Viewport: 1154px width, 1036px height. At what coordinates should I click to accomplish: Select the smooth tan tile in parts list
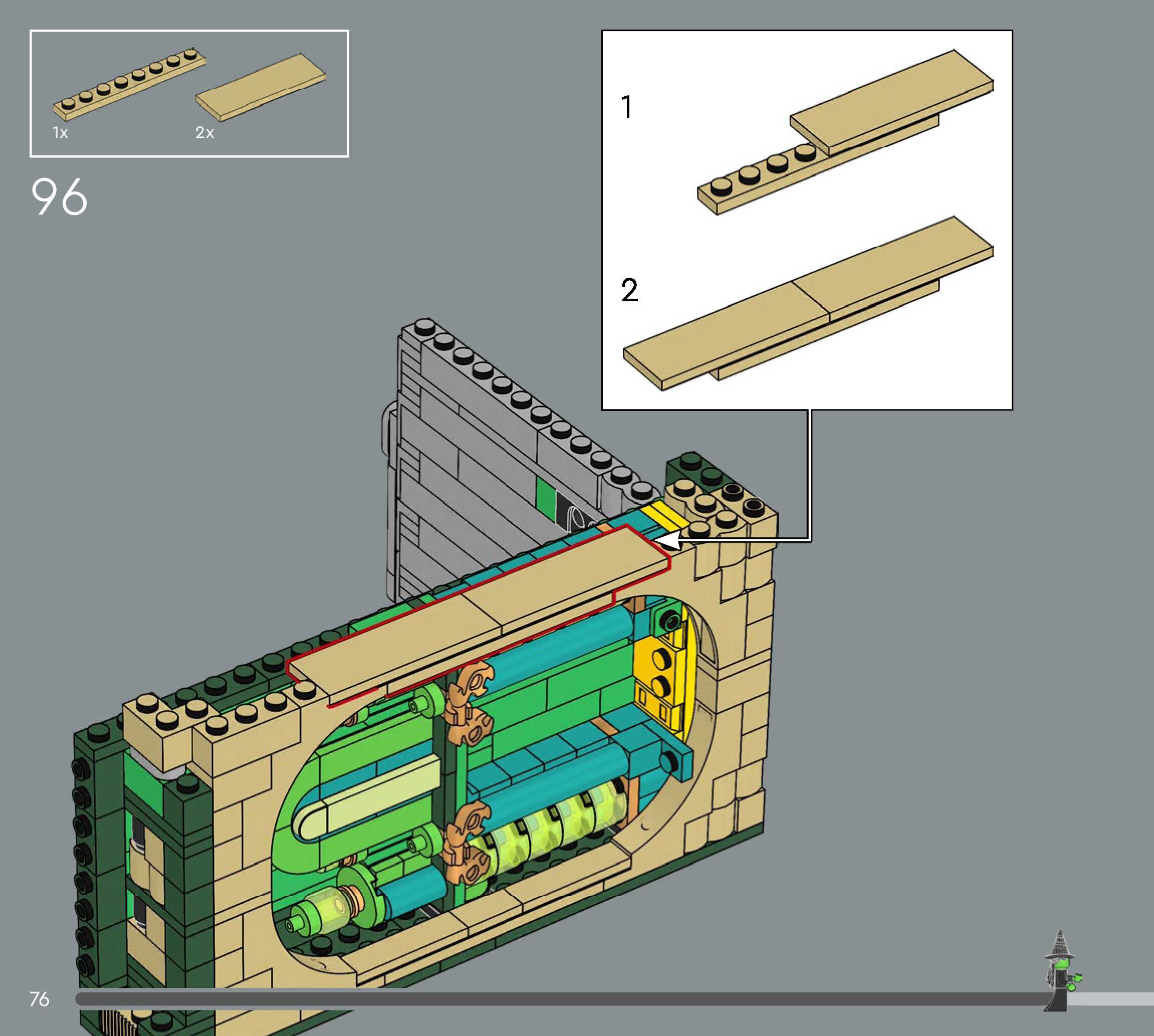261,87
